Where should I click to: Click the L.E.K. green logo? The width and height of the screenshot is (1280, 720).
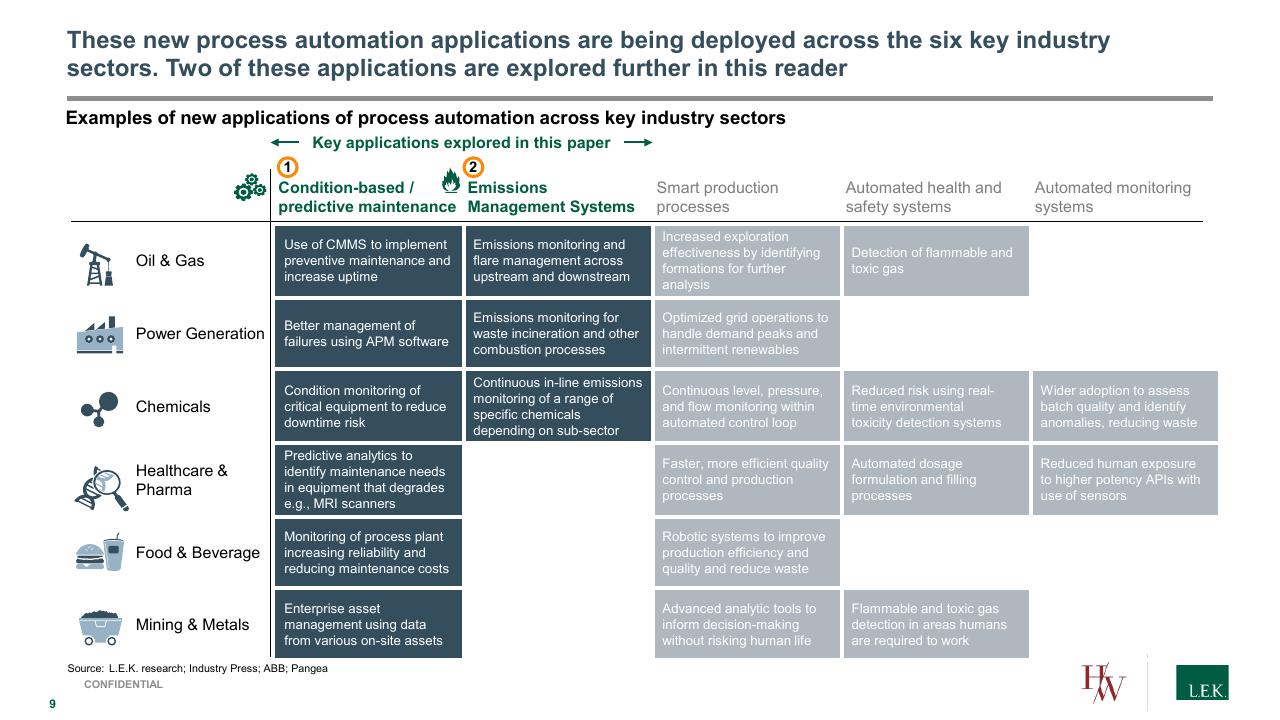click(x=1202, y=683)
